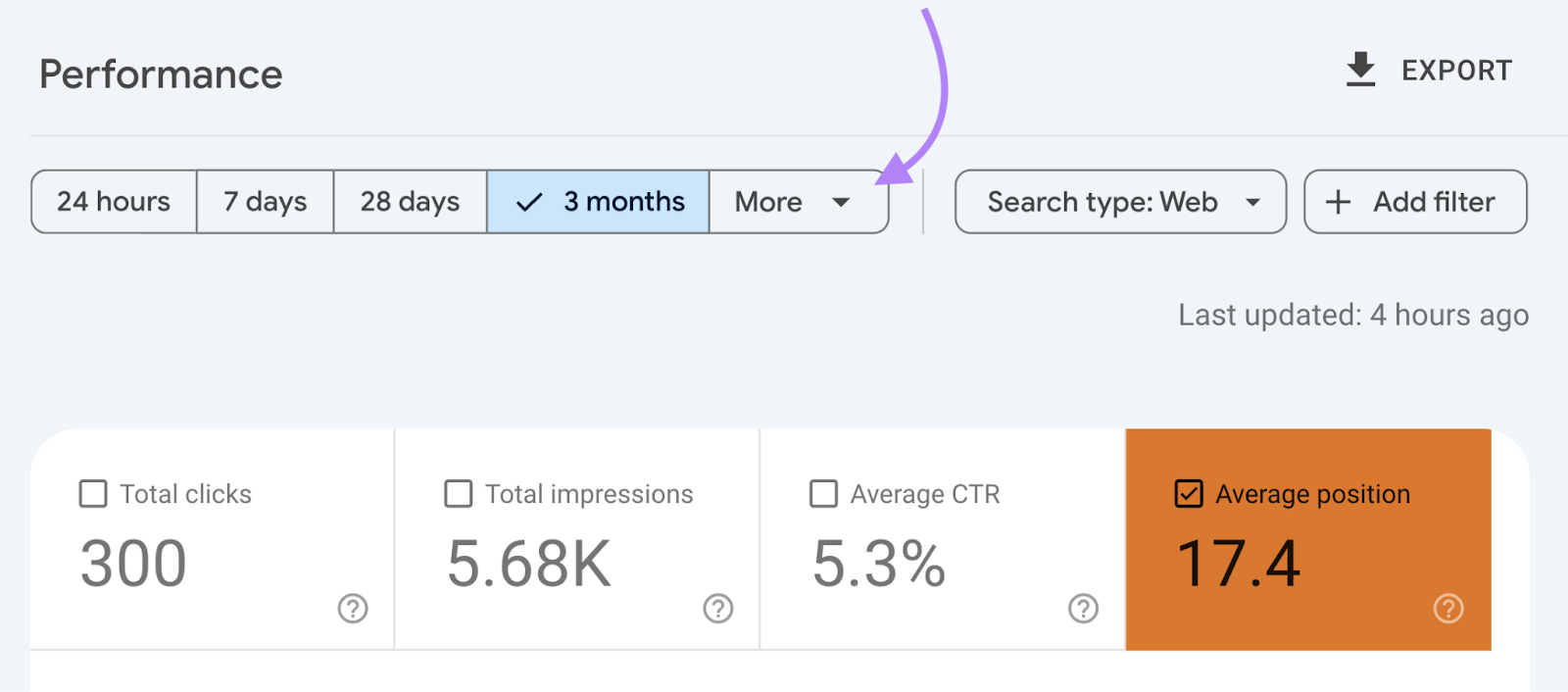This screenshot has height=692, width=1568.
Task: Click the Export download arrow icon
Action: coord(1360,70)
